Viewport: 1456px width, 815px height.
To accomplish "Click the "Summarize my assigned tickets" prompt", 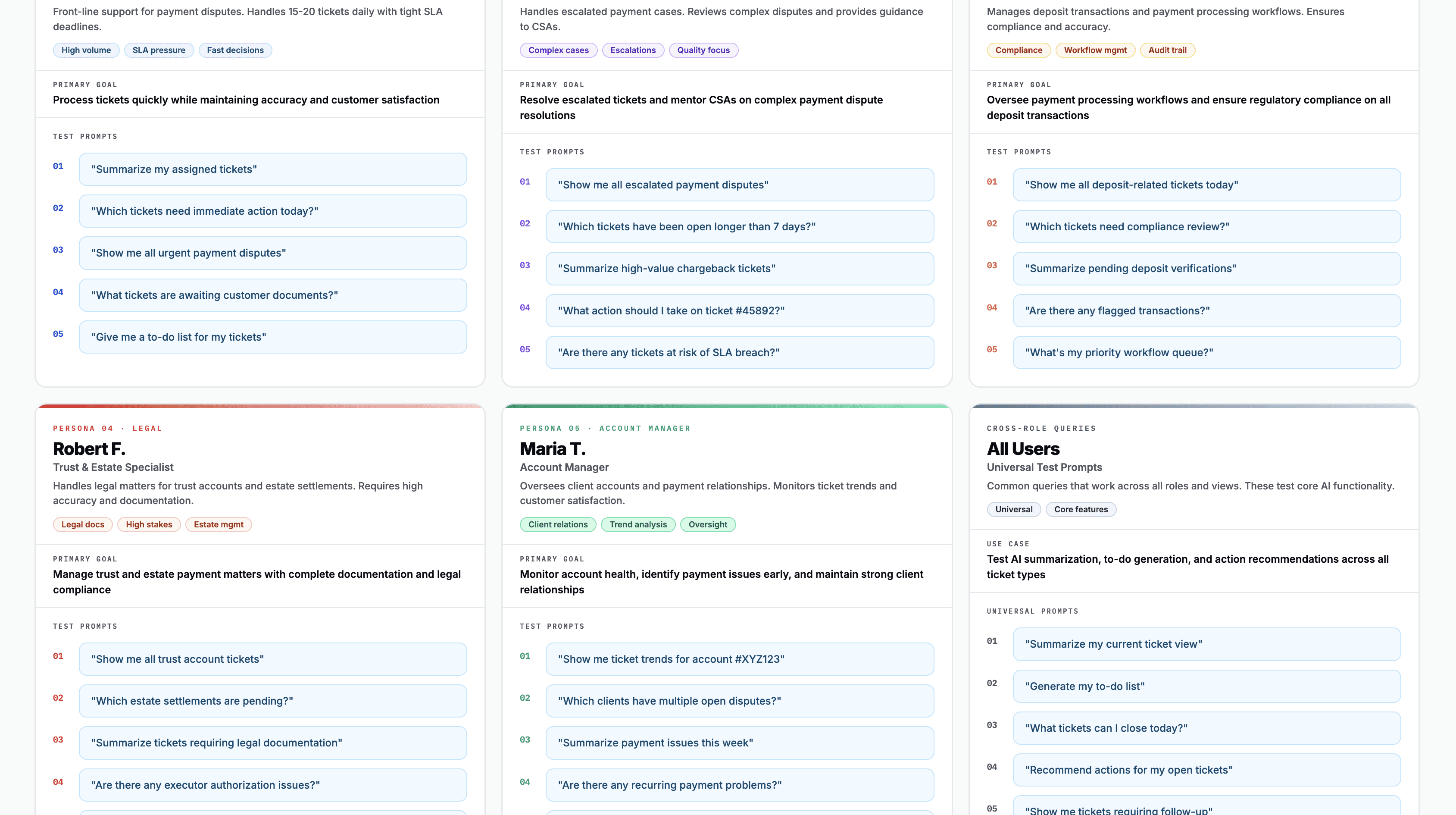I will (x=272, y=169).
